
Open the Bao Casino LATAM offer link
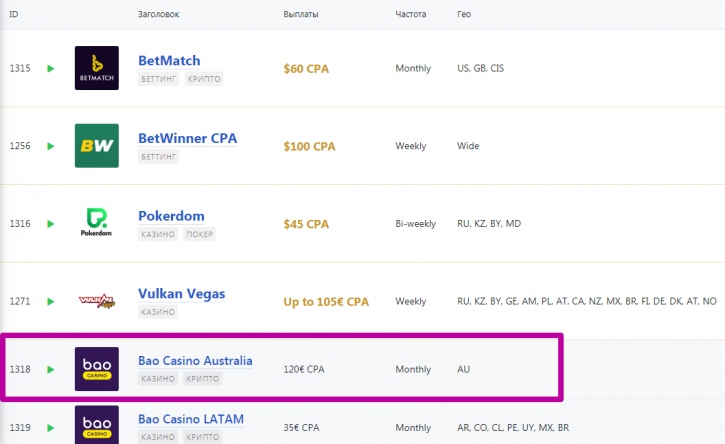tap(191, 419)
